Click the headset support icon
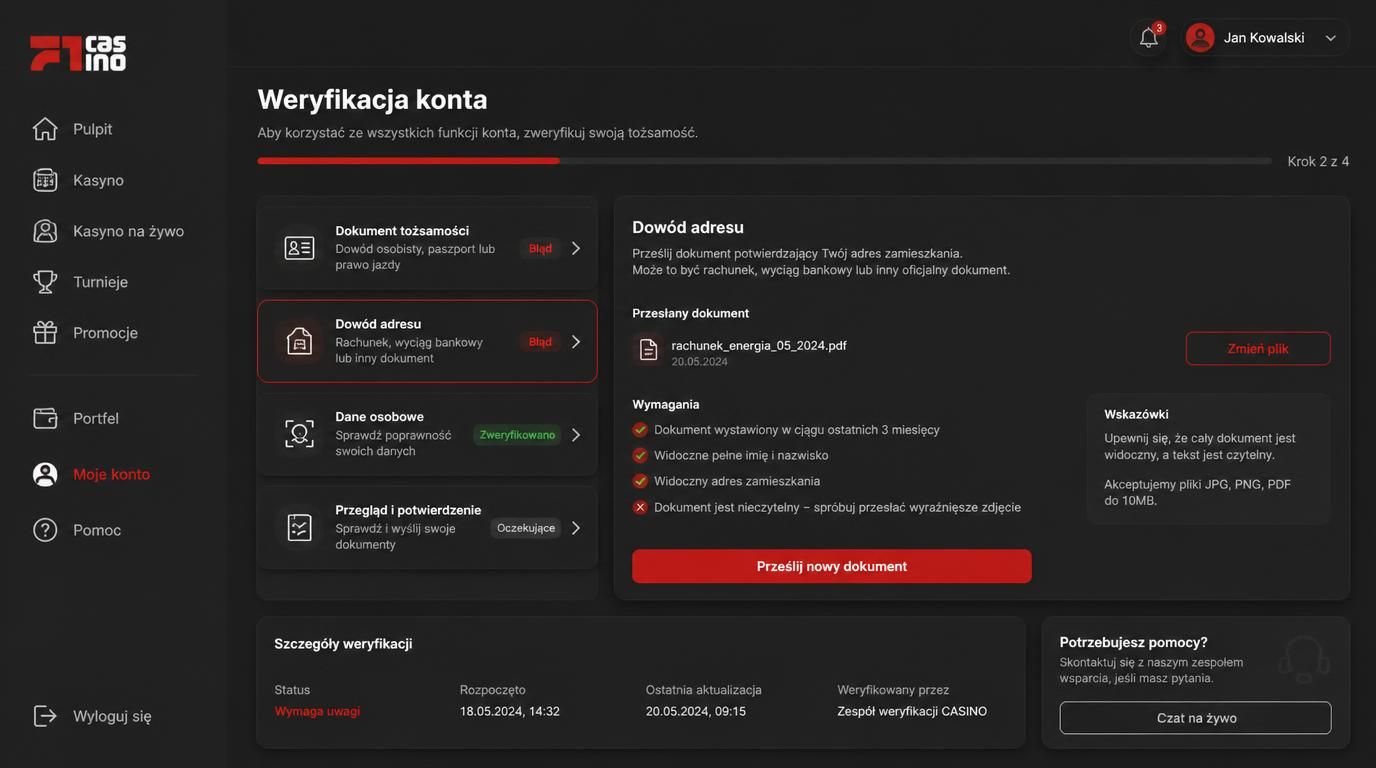 1304,660
